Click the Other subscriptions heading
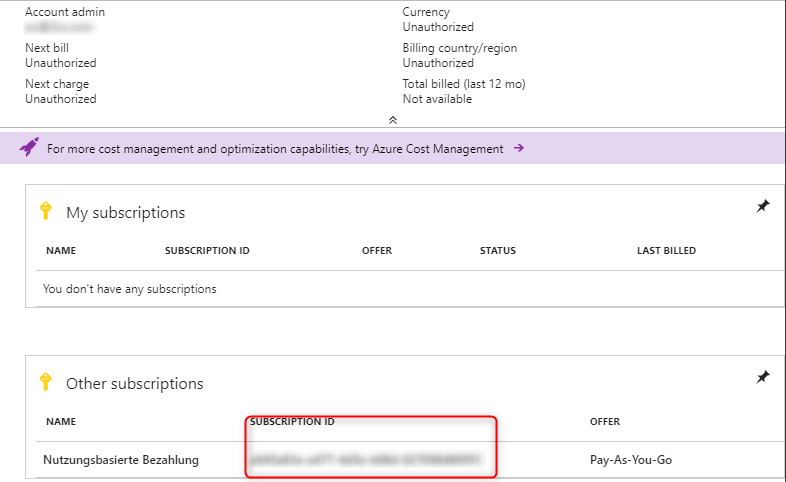 pos(135,383)
